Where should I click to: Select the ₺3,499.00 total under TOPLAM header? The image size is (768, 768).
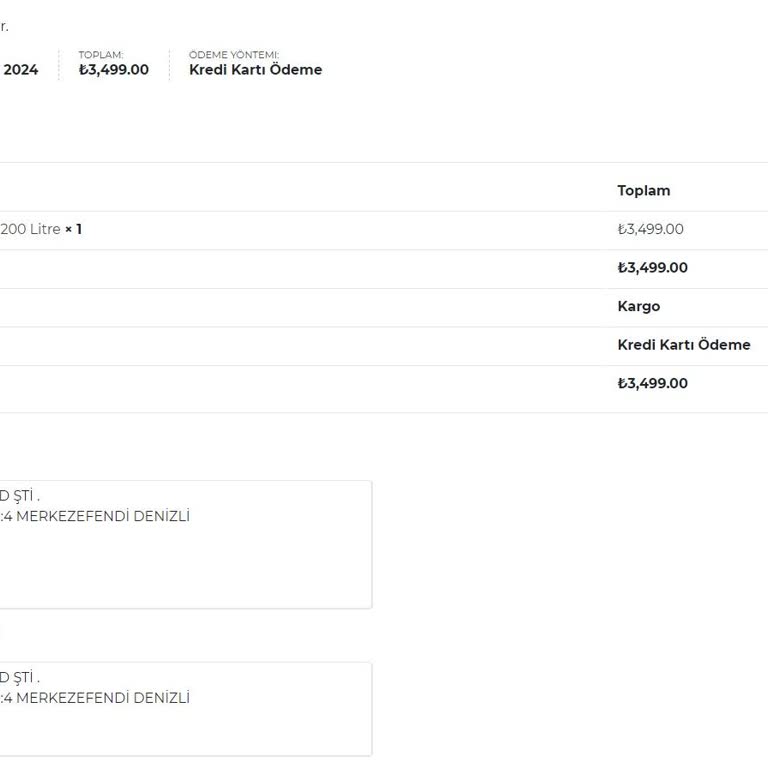[x=114, y=70]
